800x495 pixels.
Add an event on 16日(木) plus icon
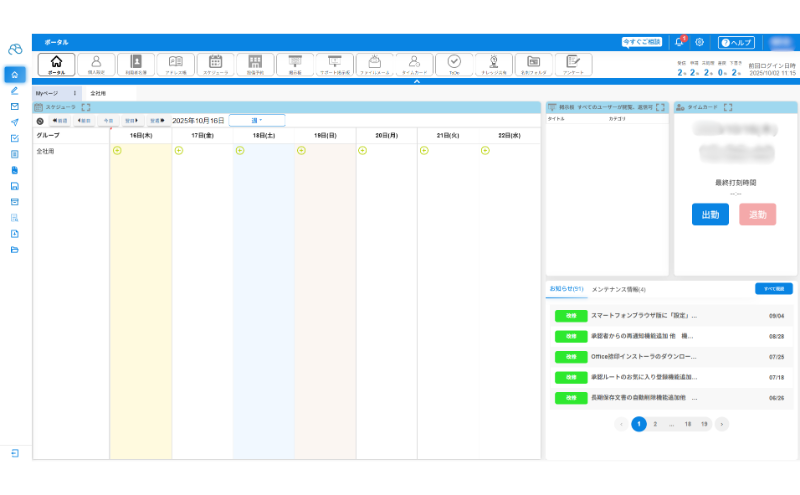(x=117, y=150)
